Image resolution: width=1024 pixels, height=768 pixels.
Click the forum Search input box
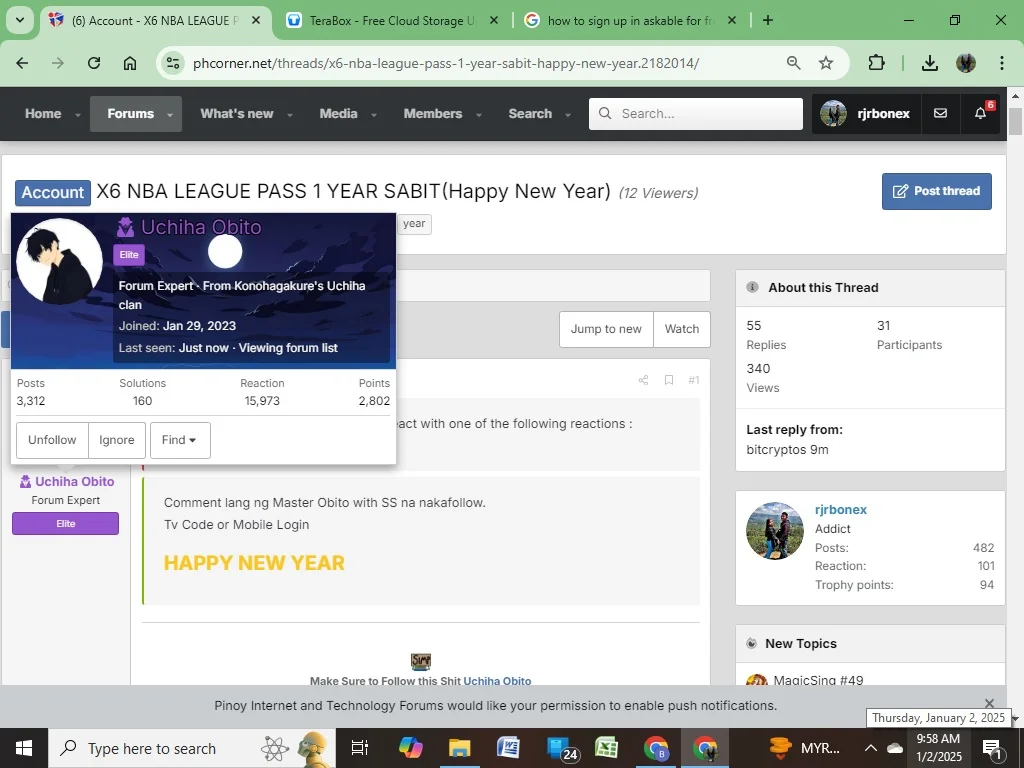[696, 114]
